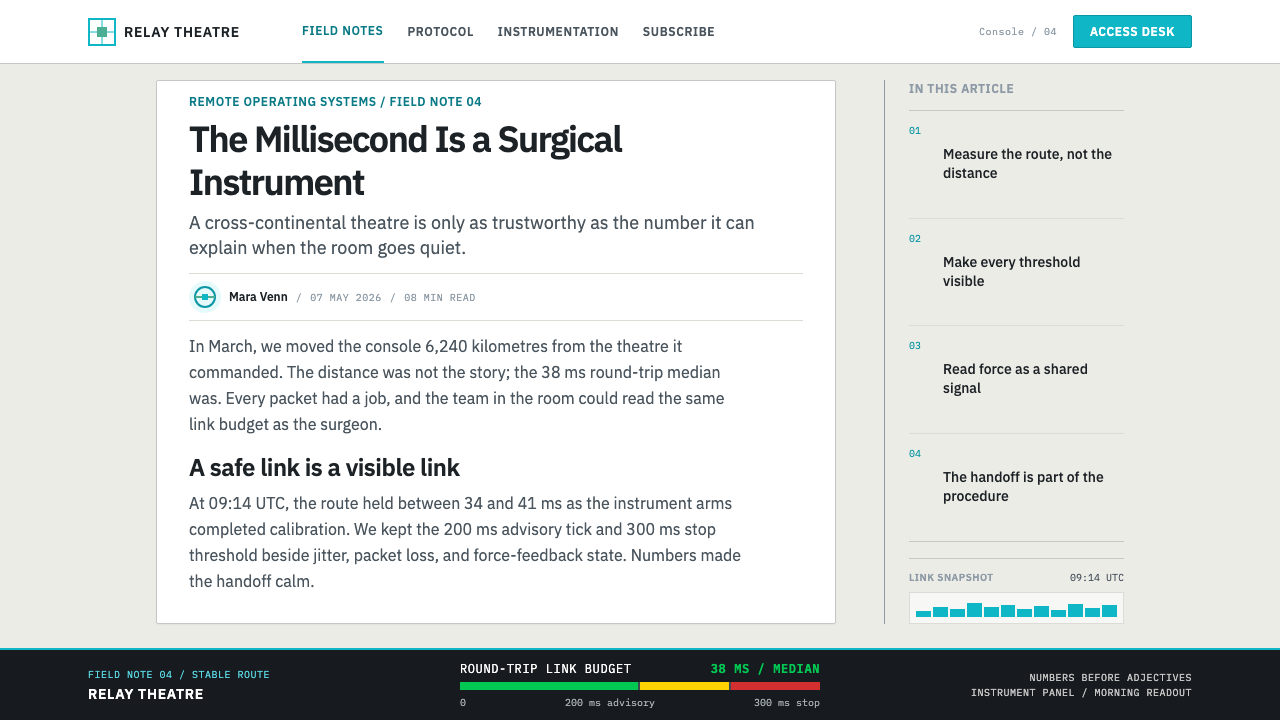The height and width of the screenshot is (720, 1280).
Task: Go to Instrumentation nav item
Action: [x=558, y=32]
